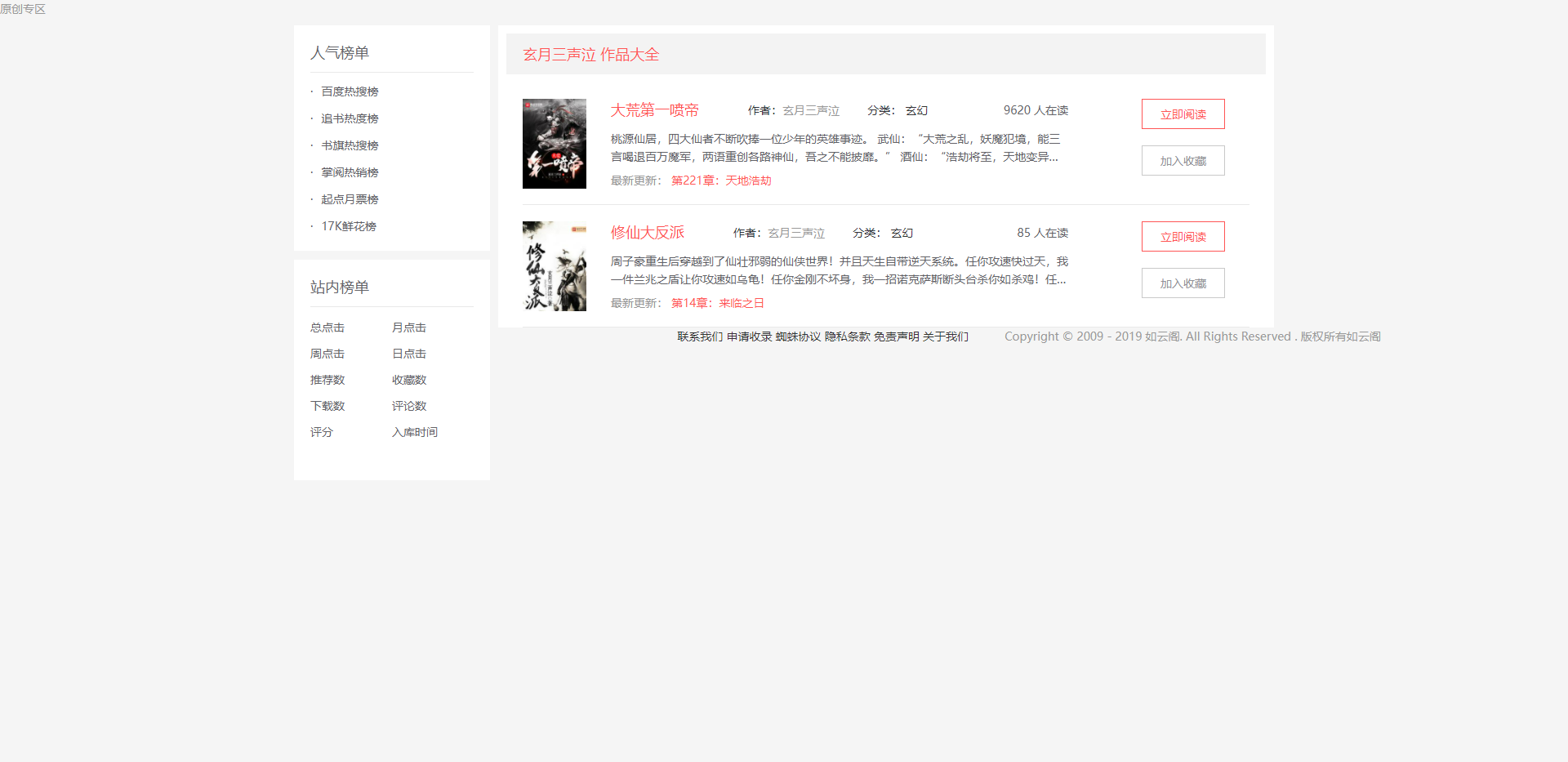1568x762 pixels.
Task: Open 联系我们 footer link
Action: tap(700, 336)
